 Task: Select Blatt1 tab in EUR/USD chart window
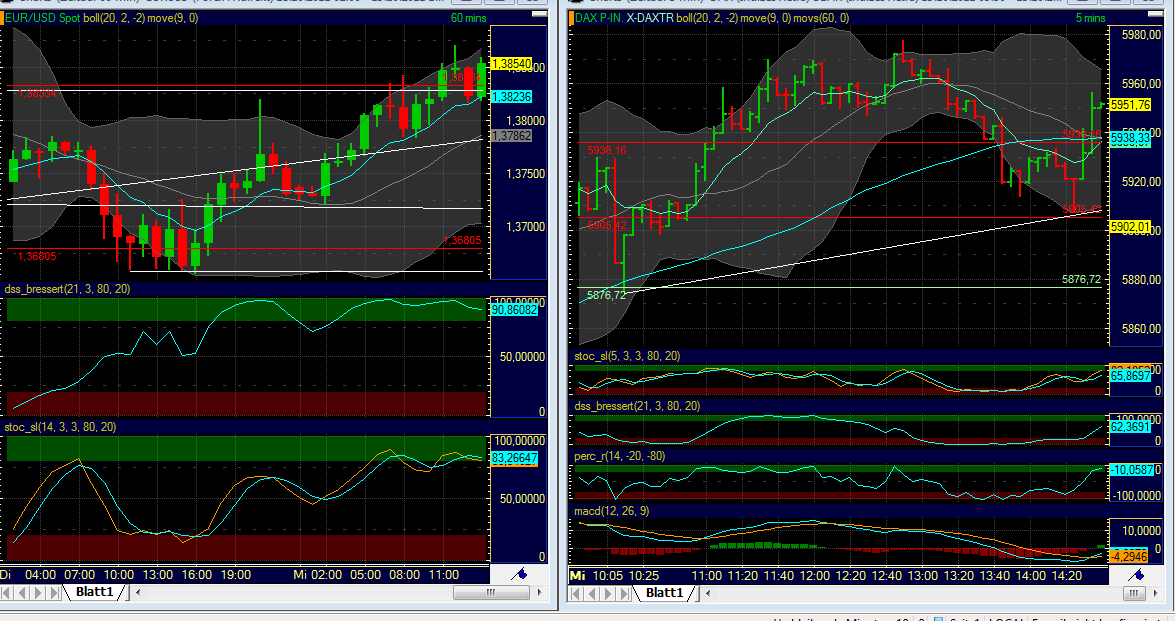coord(97,593)
